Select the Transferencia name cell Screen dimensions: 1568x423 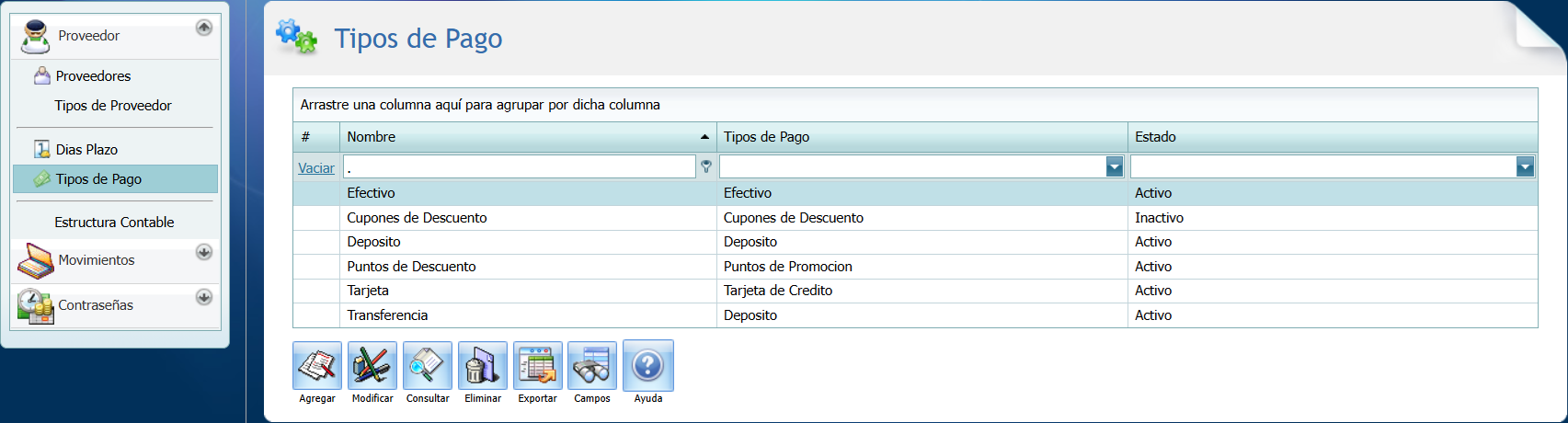(x=528, y=315)
